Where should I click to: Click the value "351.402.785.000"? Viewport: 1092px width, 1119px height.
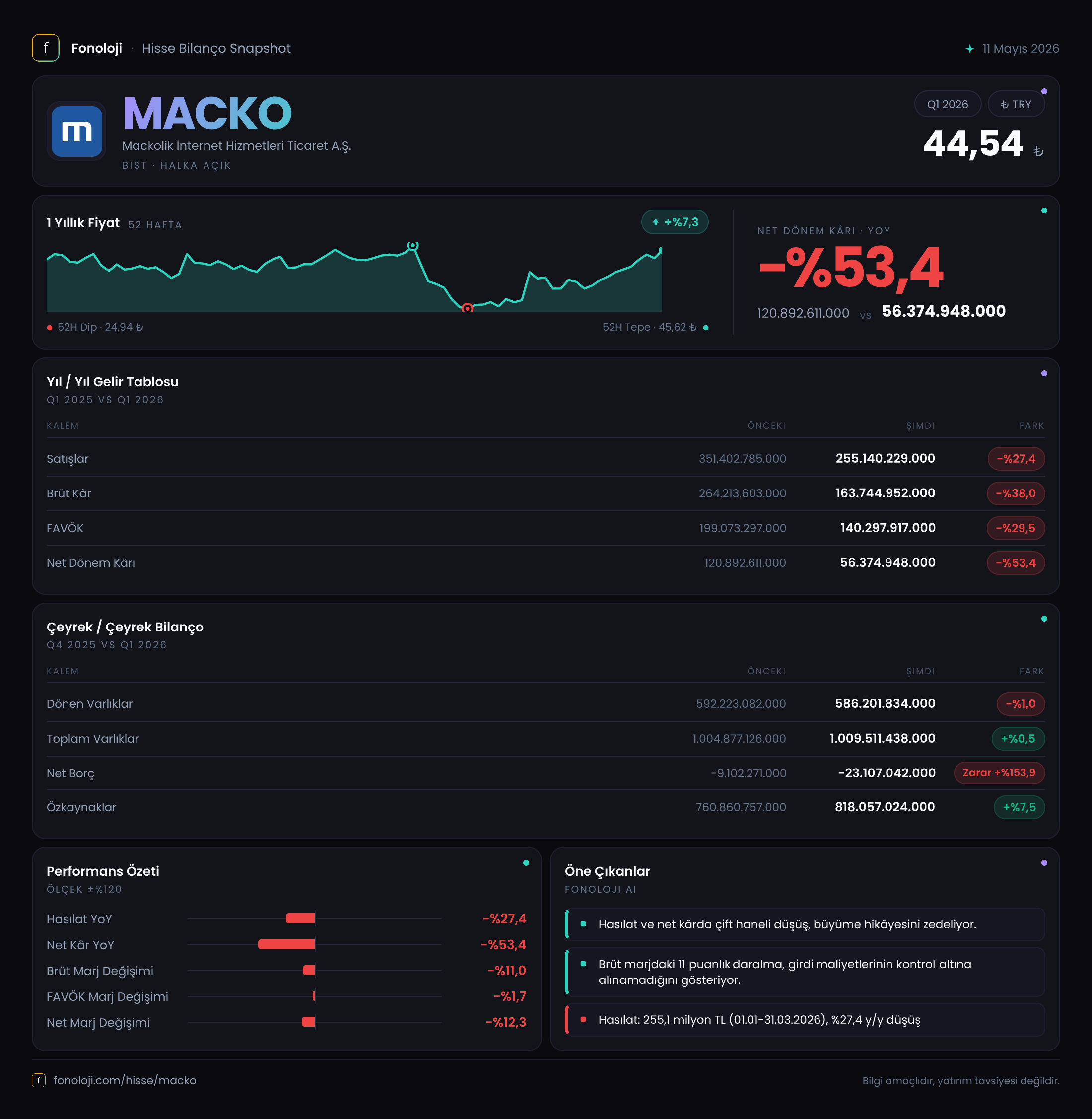pyautogui.click(x=742, y=459)
